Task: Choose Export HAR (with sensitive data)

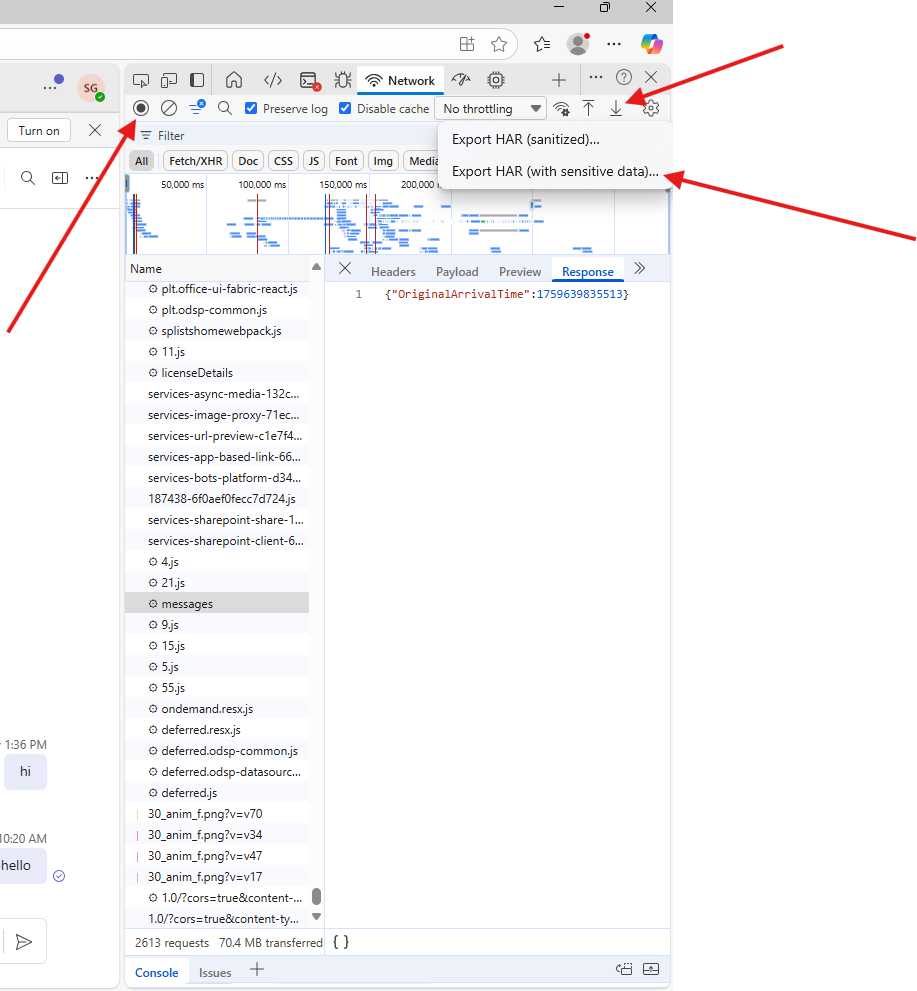Action: pos(555,171)
